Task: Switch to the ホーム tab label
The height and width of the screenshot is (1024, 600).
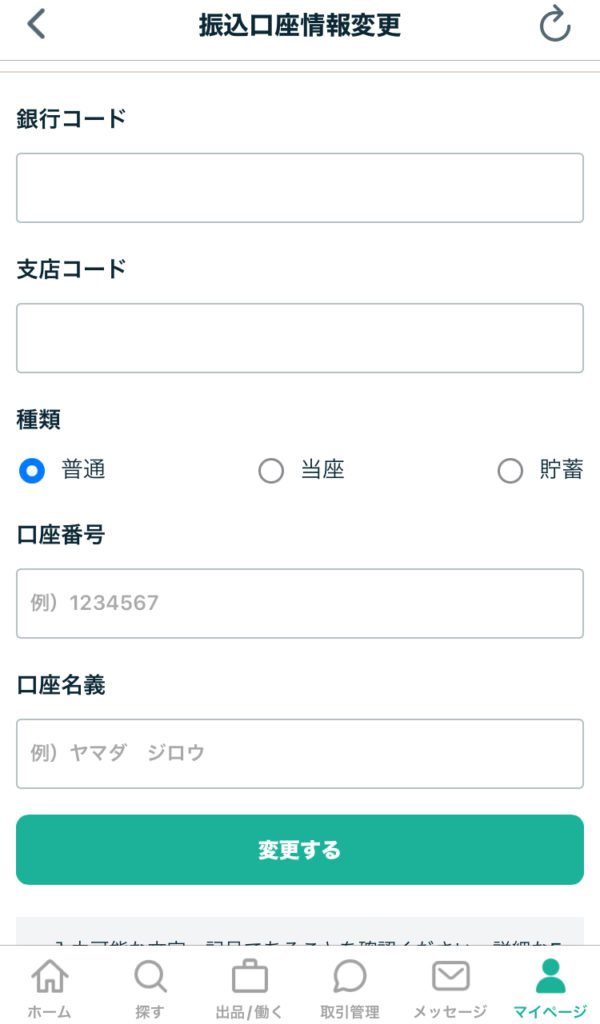Action: coord(49,1011)
